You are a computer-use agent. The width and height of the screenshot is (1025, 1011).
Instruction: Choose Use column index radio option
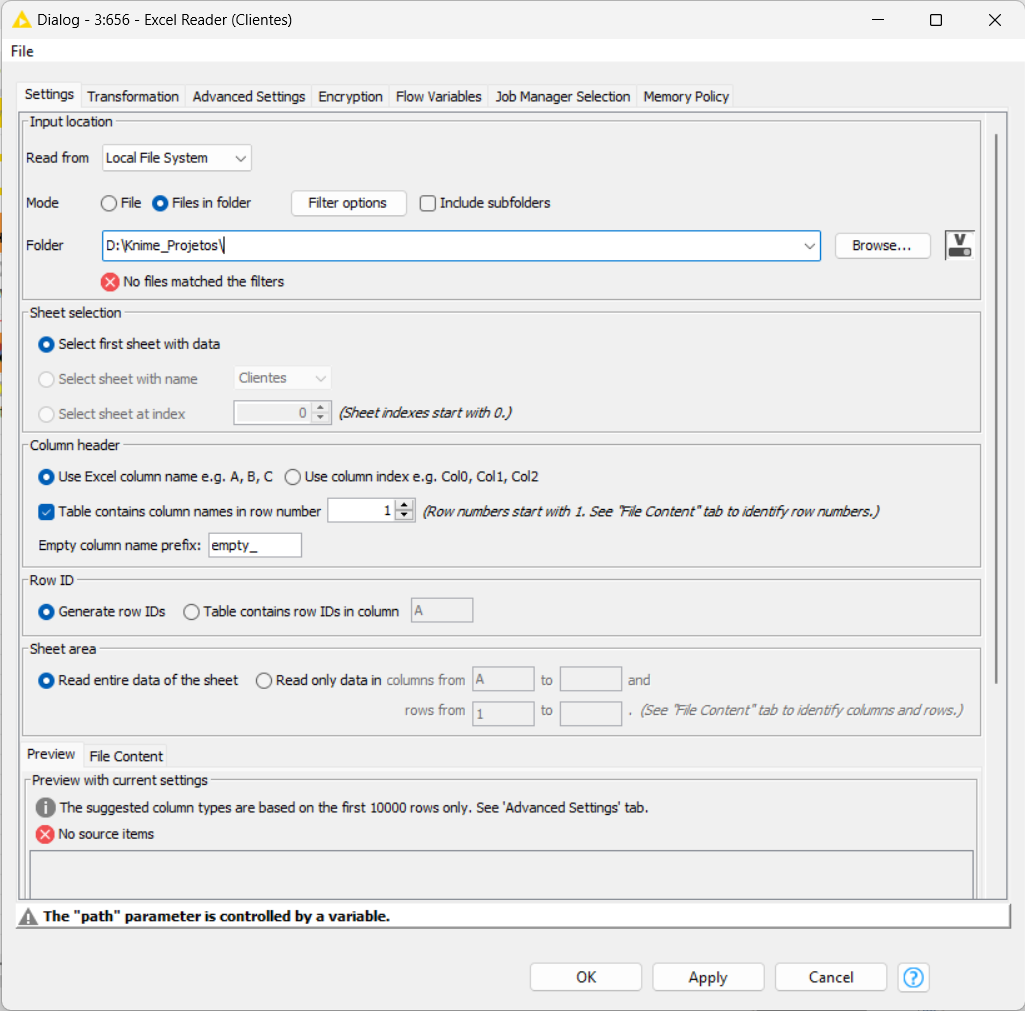(x=293, y=477)
